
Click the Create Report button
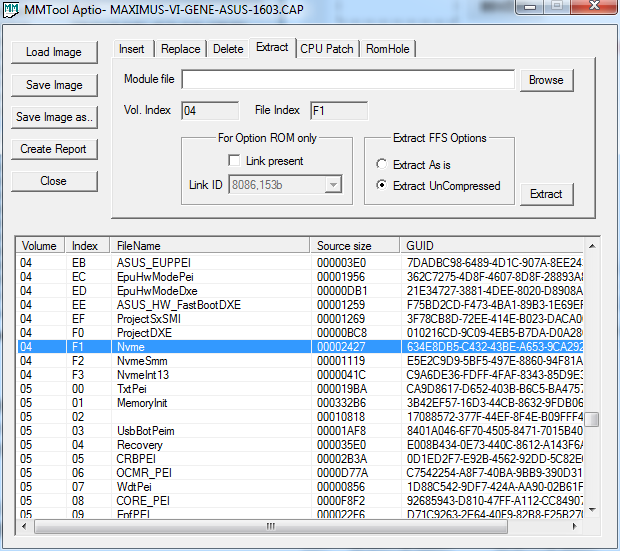pyautogui.click(x=54, y=149)
